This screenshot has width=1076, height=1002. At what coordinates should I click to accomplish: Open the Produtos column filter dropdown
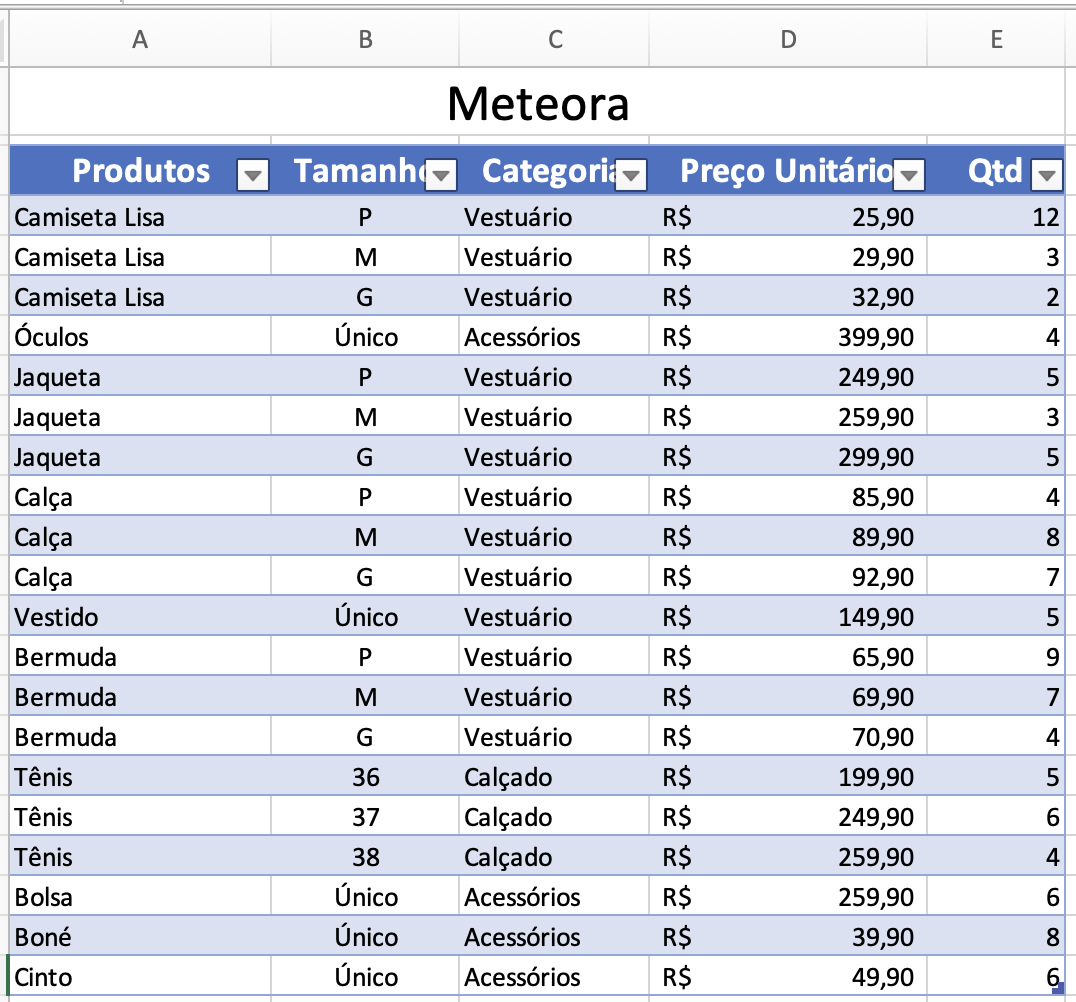click(x=253, y=176)
